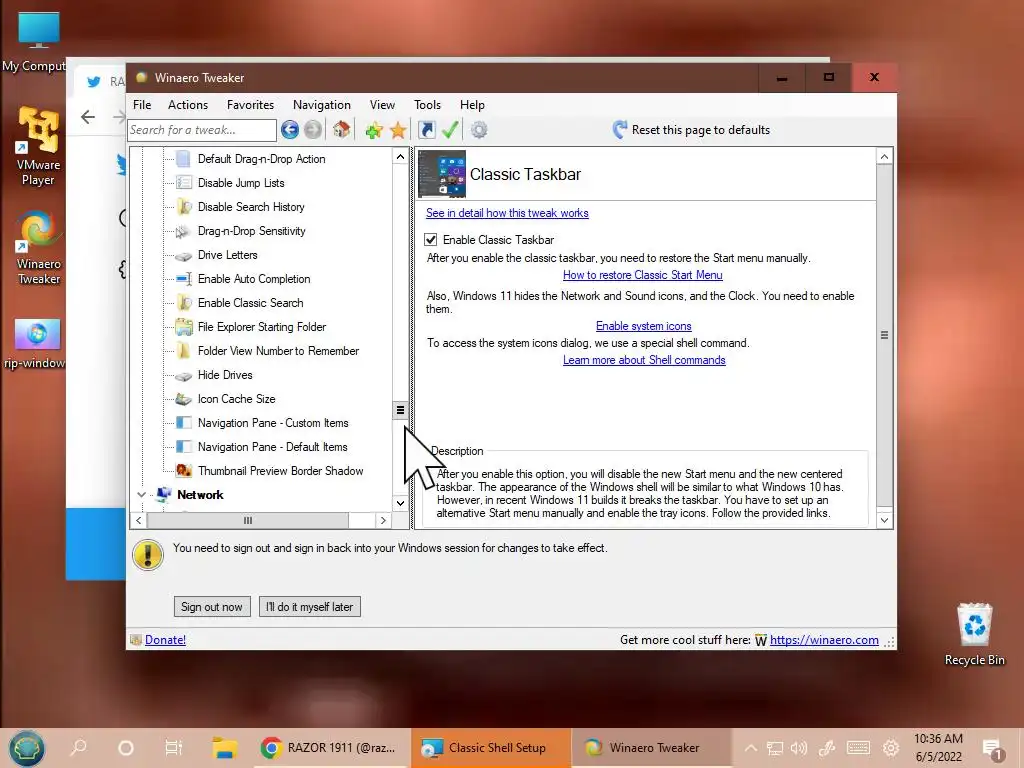Select Hide Drives tree item
1024x768 pixels.
(x=225, y=375)
